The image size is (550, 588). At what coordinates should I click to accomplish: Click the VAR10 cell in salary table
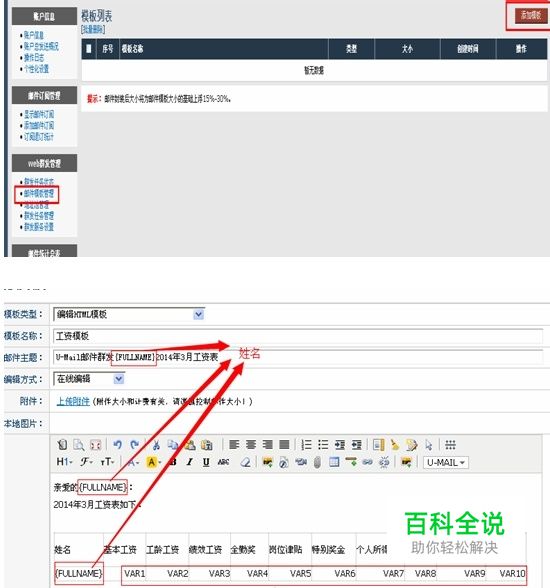coord(512,573)
